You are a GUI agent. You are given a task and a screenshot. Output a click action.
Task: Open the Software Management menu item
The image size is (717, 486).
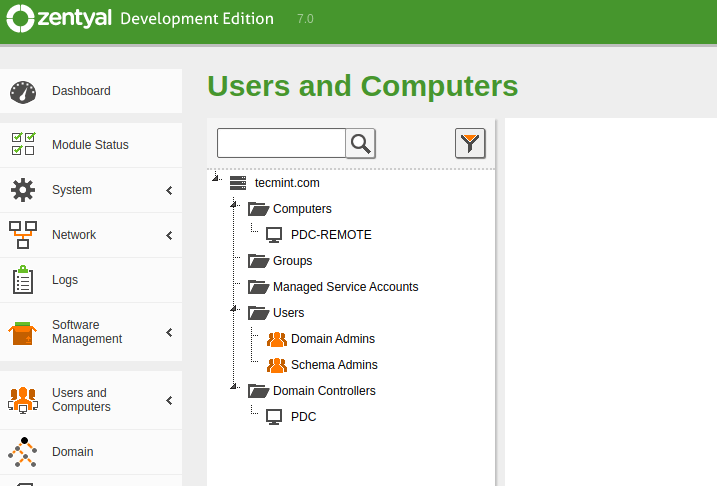tap(91, 332)
